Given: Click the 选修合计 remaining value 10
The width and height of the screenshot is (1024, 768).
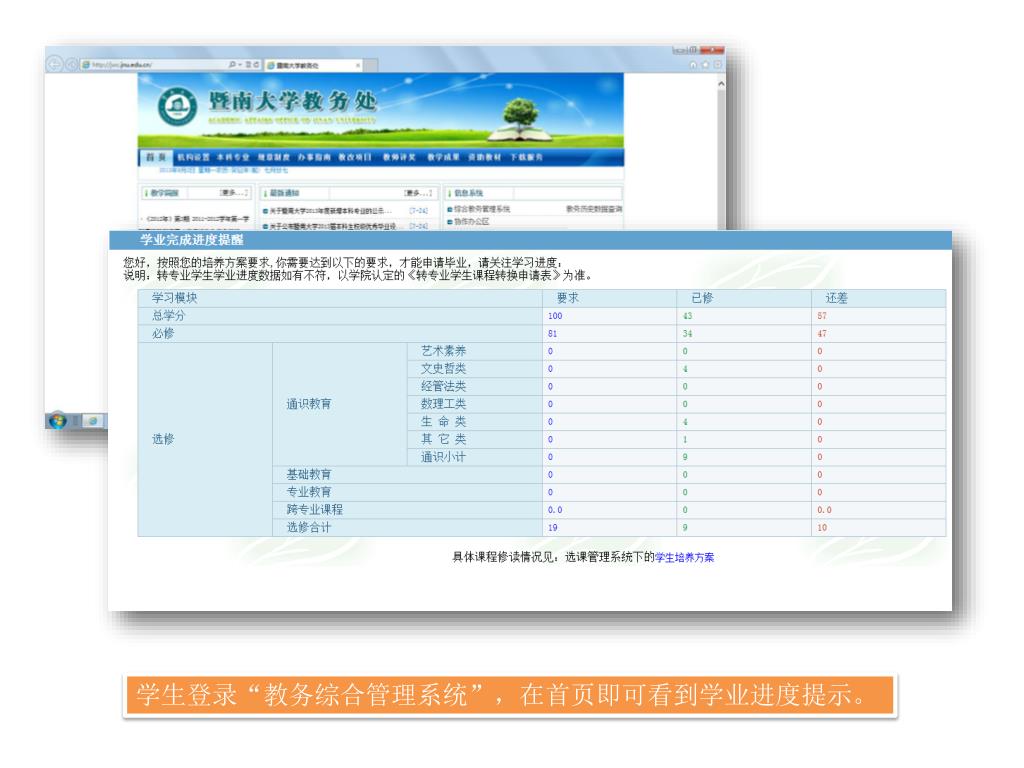Looking at the screenshot, I should 822,528.
